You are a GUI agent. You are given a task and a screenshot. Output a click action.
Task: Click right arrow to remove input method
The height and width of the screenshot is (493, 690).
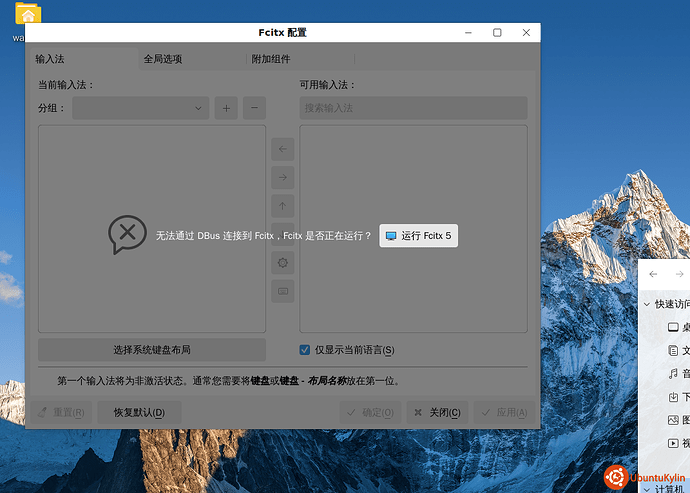point(283,177)
